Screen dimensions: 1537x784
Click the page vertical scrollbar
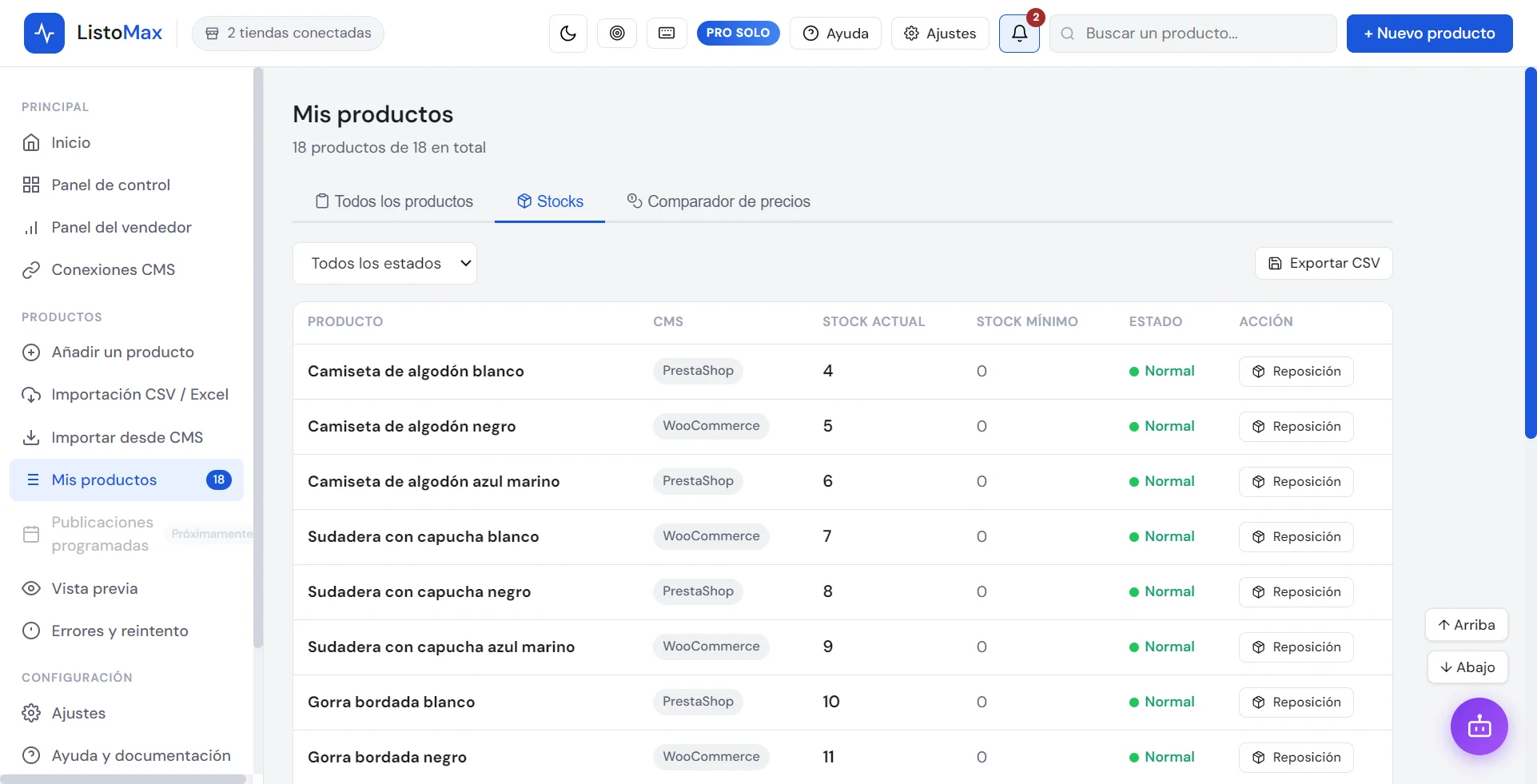tap(1531, 253)
